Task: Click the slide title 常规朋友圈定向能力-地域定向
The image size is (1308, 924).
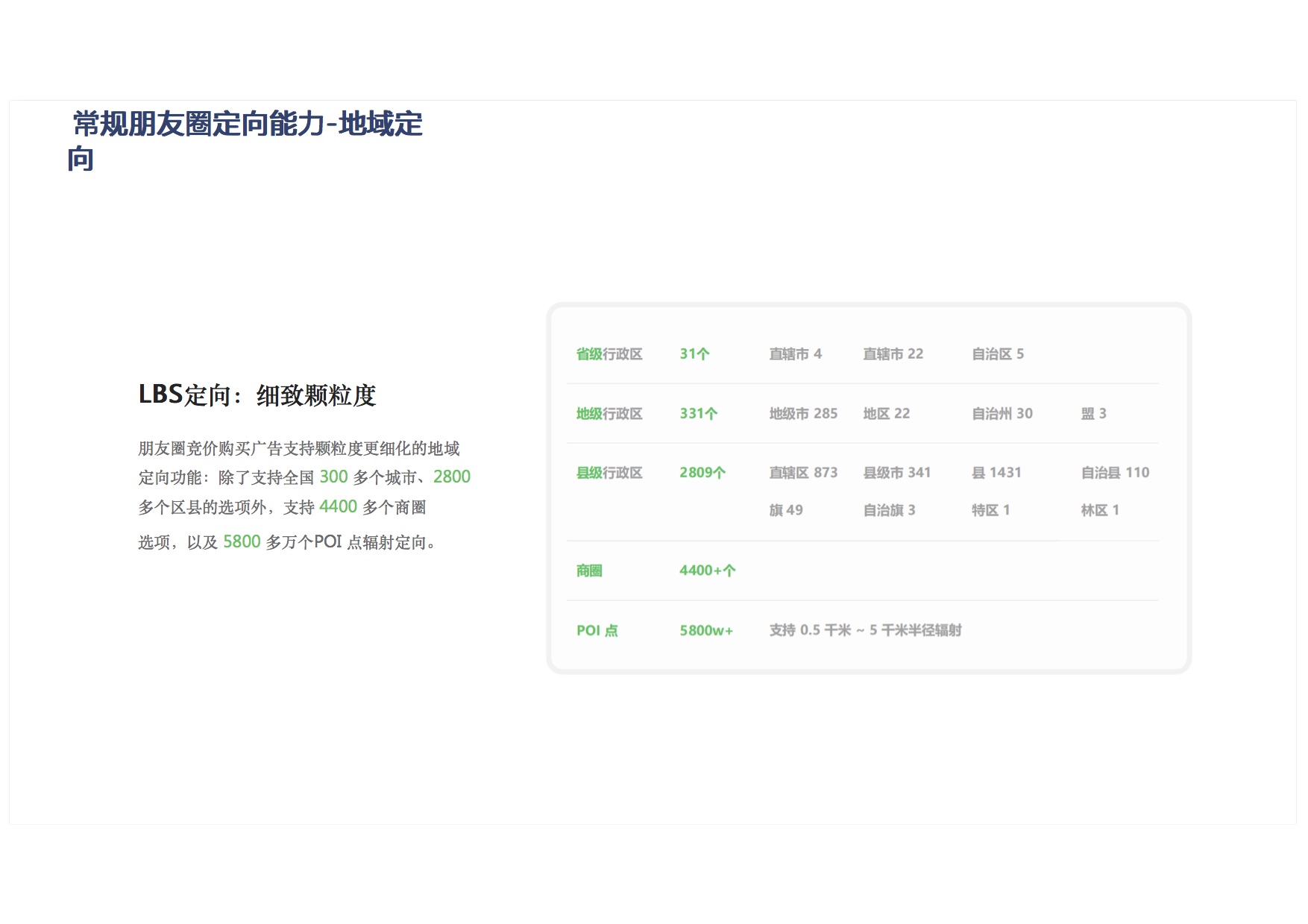Action: coord(247,125)
